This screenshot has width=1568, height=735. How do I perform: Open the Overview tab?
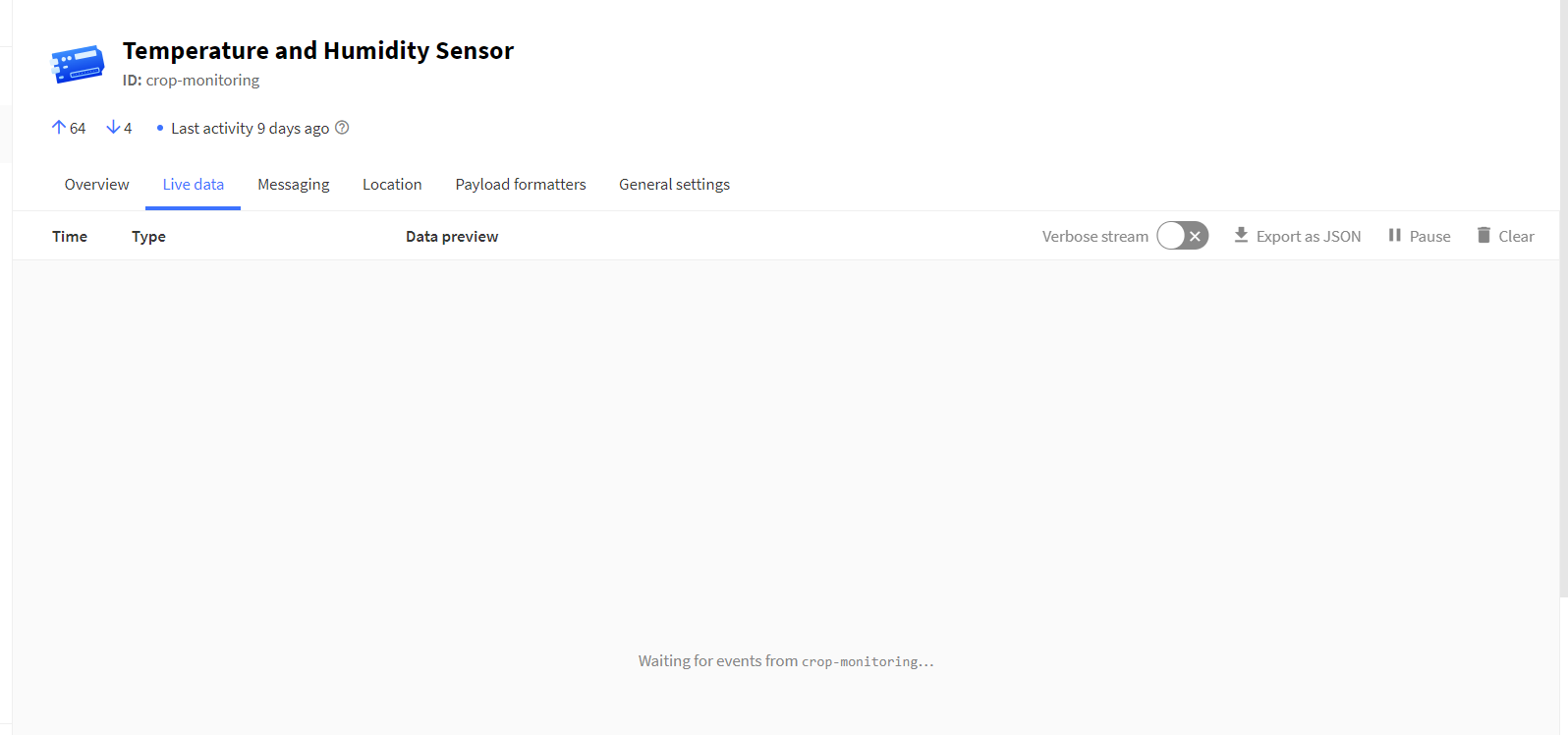coord(96,185)
